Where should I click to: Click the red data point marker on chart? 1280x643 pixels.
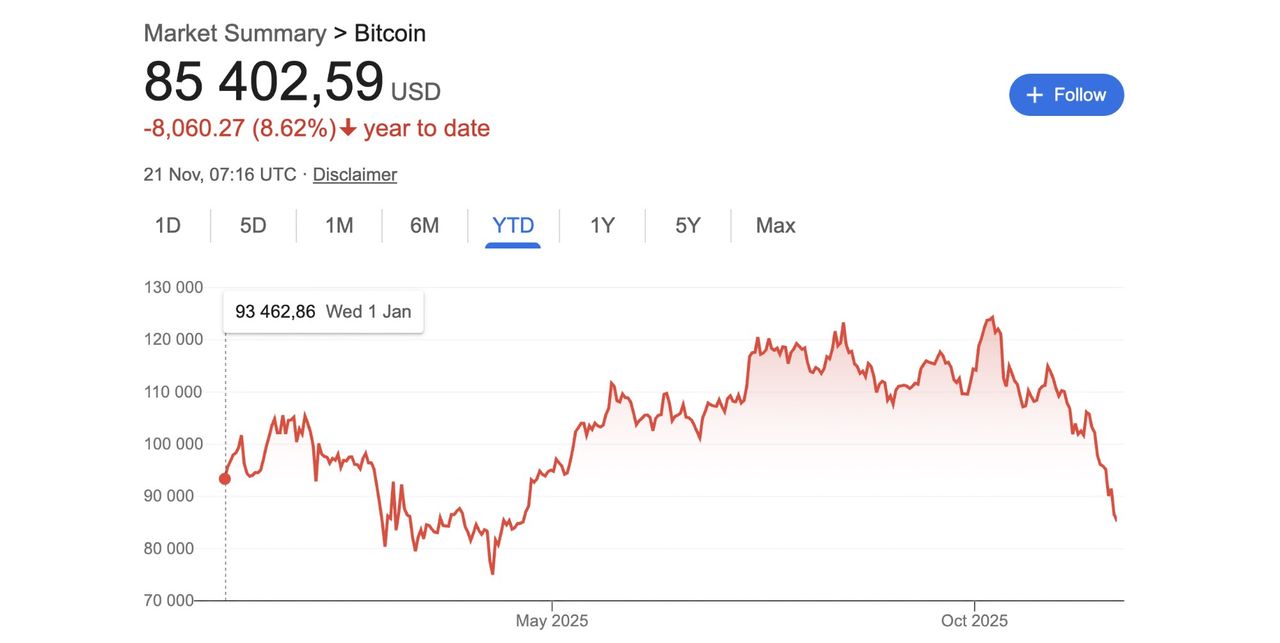pos(225,479)
